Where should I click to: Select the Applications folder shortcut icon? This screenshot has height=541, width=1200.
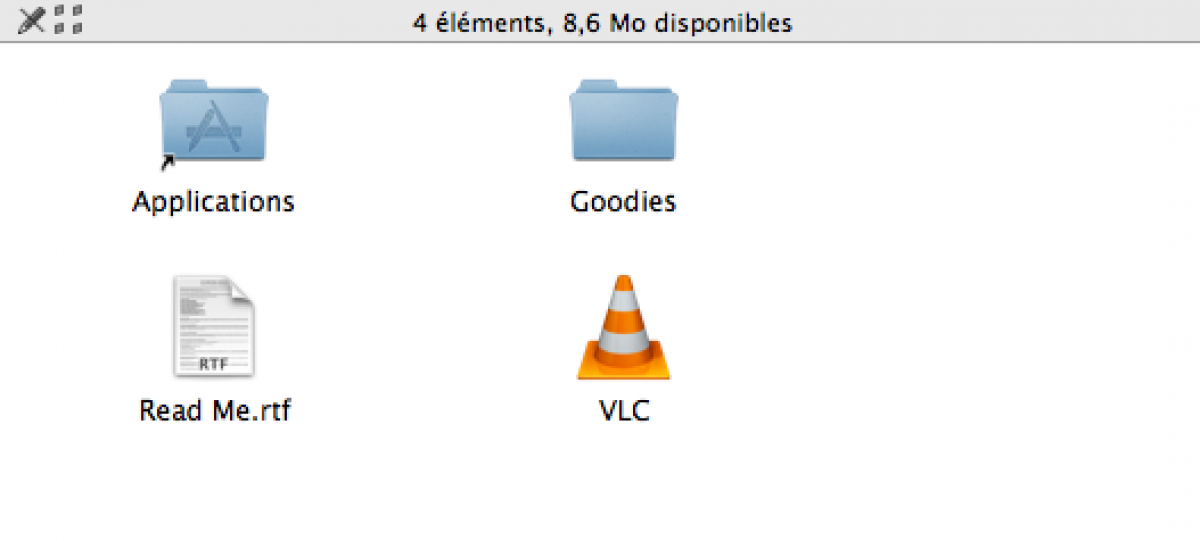[x=214, y=121]
